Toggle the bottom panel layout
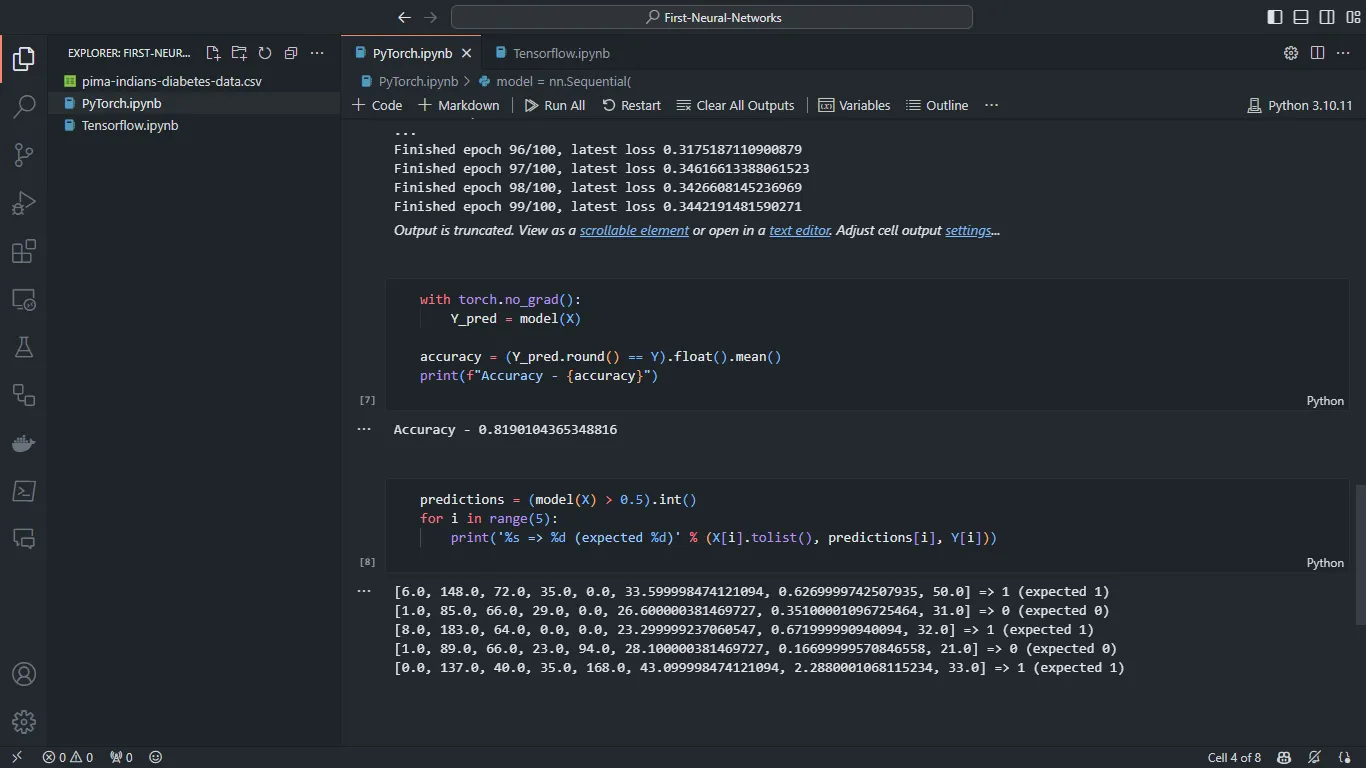1366x768 pixels. (1301, 17)
